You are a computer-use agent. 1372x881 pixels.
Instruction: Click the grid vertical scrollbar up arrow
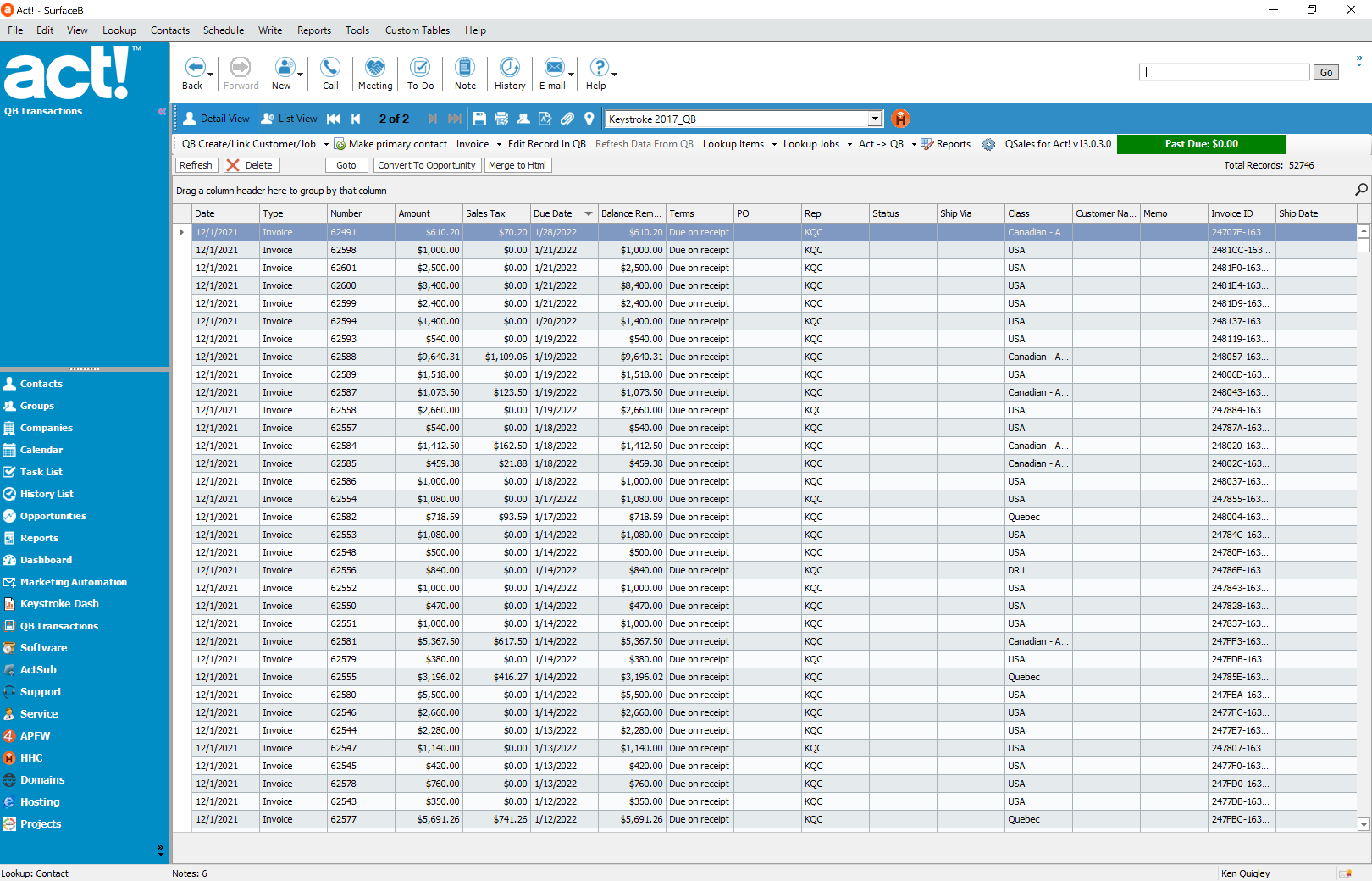click(x=1364, y=230)
